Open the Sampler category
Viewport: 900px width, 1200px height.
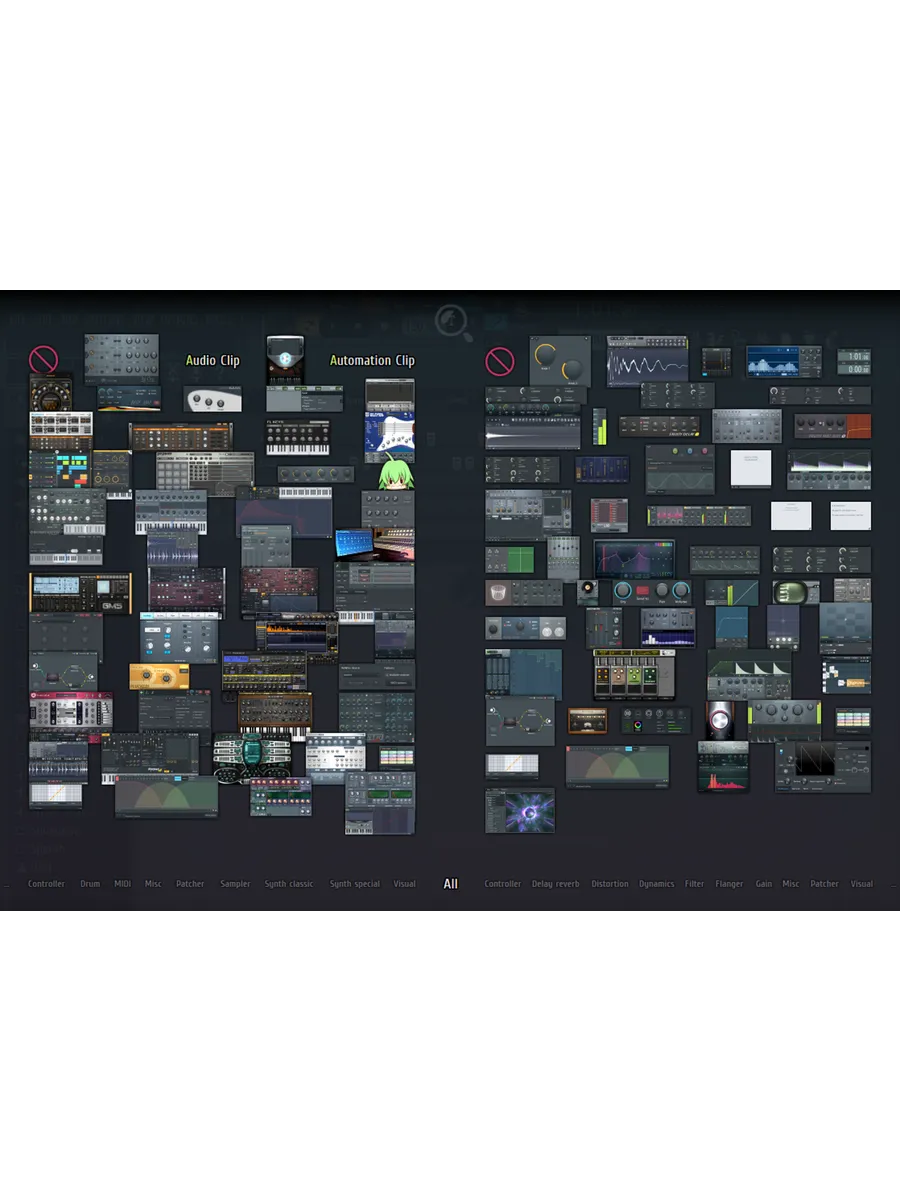point(235,884)
